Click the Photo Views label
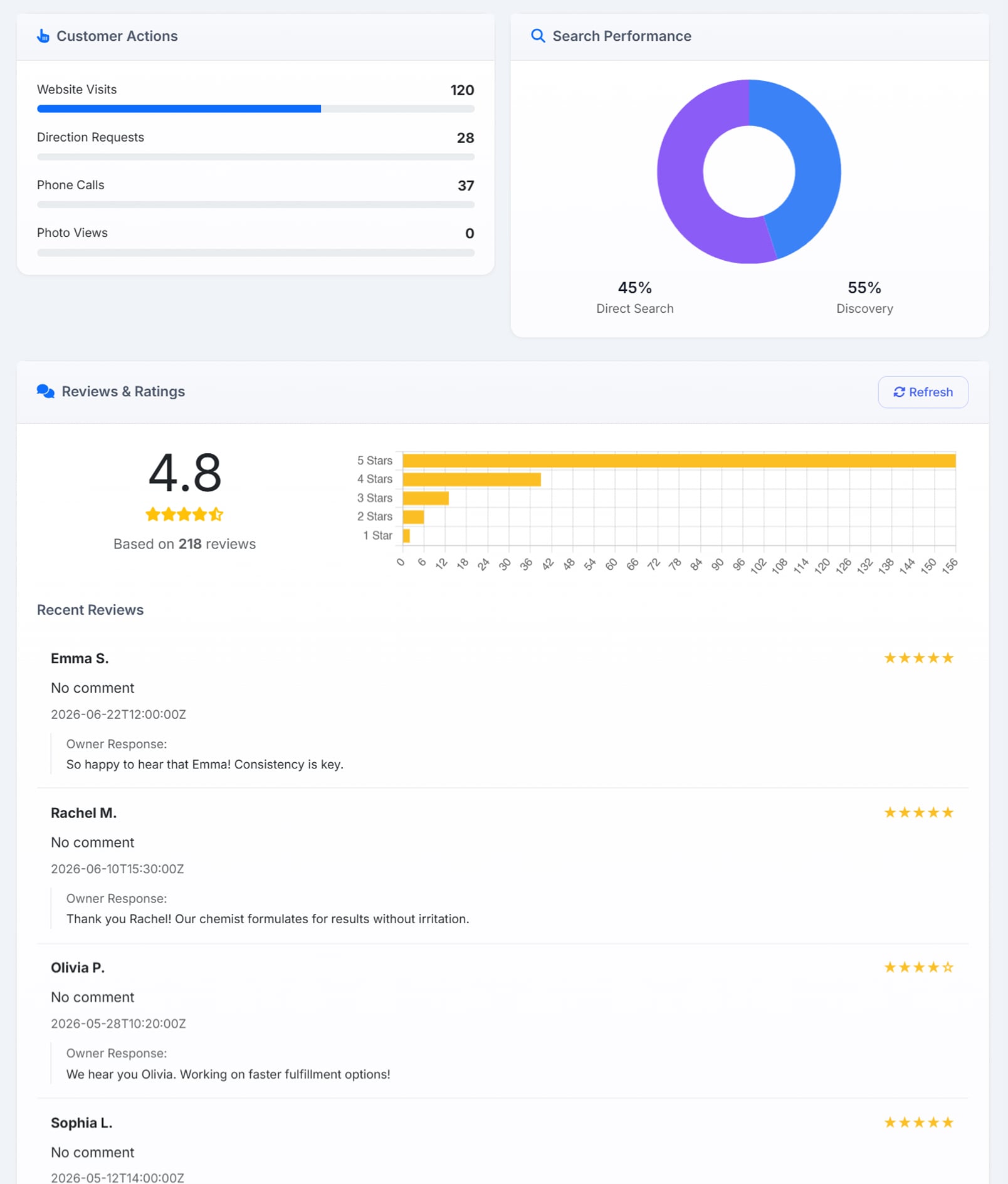 point(72,233)
